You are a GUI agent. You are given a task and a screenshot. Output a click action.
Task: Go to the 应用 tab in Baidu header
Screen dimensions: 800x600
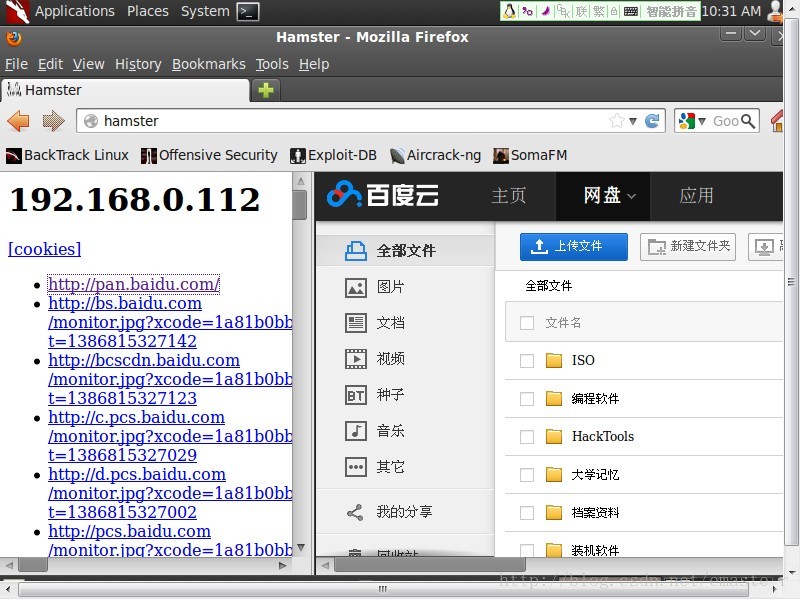[696, 196]
